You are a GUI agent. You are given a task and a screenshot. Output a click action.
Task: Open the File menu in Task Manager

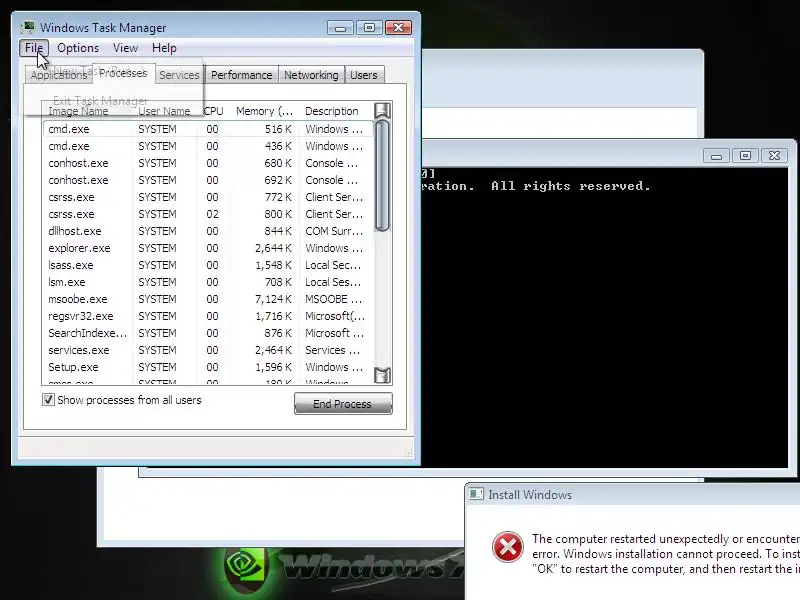pyautogui.click(x=34, y=48)
